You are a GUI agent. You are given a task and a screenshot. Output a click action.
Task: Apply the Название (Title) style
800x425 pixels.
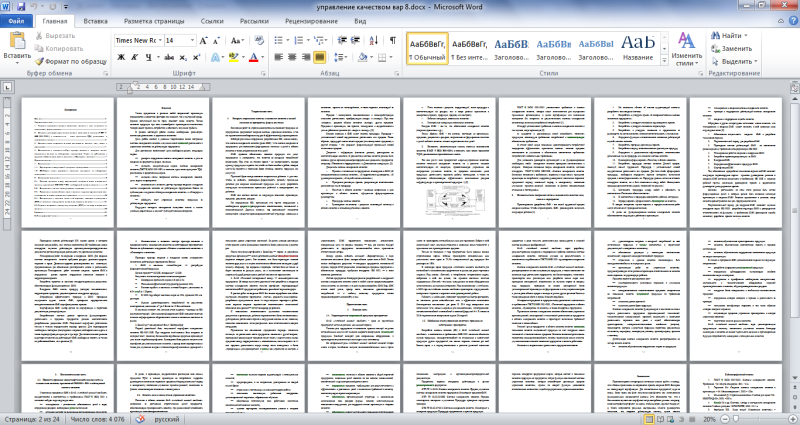pyautogui.click(x=638, y=48)
